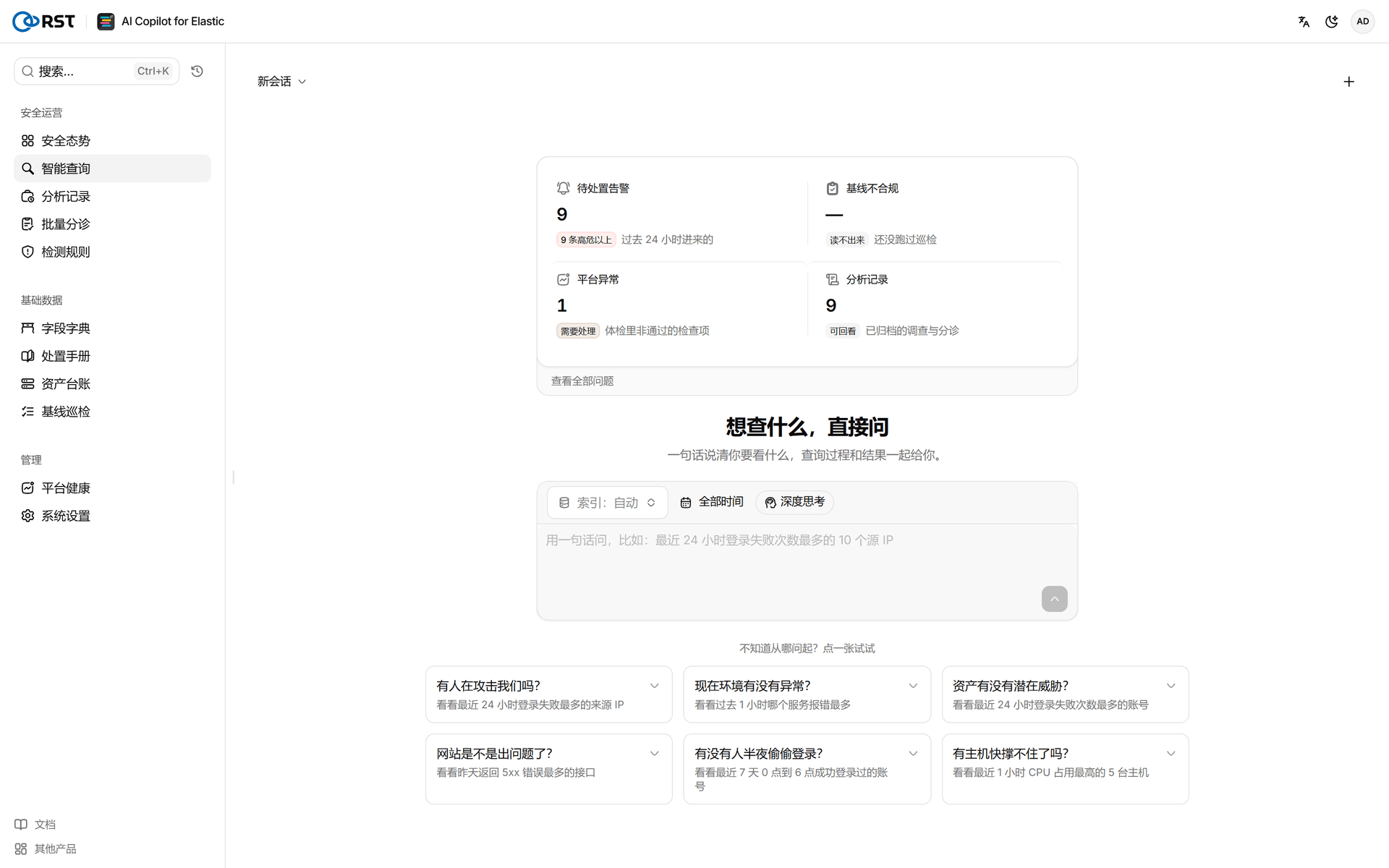Screen dimensions: 1389x868
Task: Expand the 新会话 dropdown
Action: tap(282, 82)
